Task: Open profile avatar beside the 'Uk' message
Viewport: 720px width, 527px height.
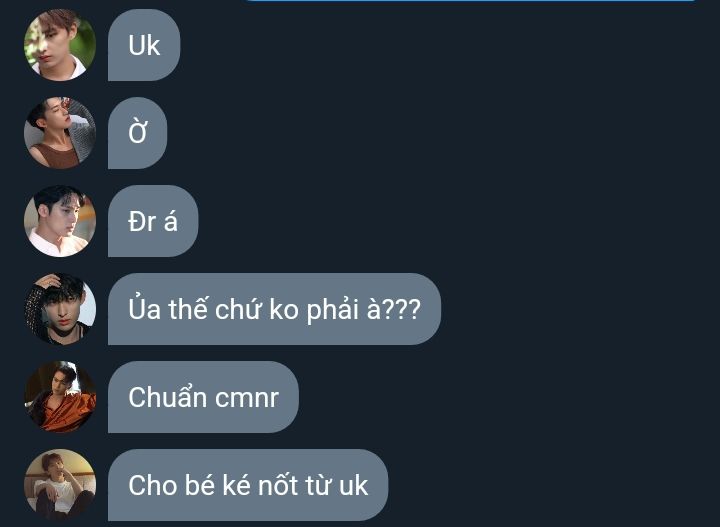Action: 60,45
